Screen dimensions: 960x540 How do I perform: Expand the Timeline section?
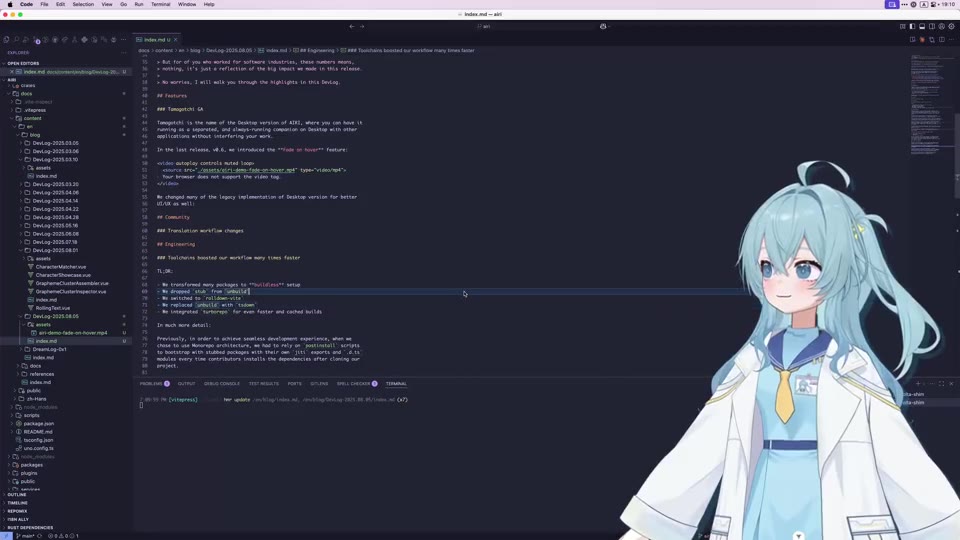[17, 503]
